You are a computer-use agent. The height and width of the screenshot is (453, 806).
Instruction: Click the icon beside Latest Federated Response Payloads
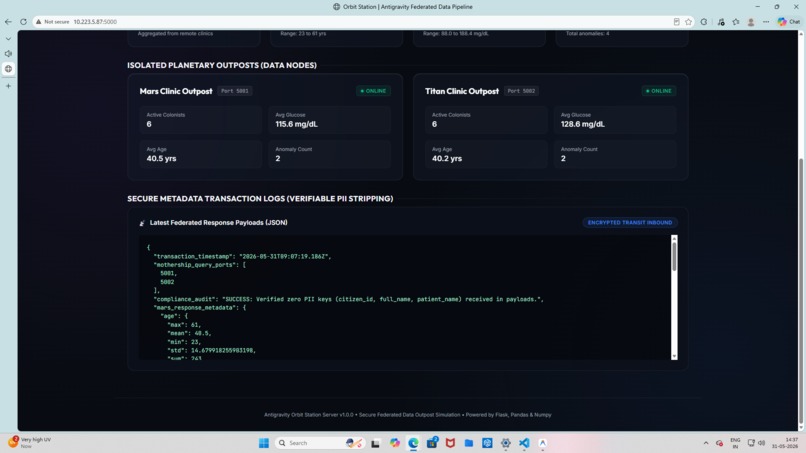[142, 223]
